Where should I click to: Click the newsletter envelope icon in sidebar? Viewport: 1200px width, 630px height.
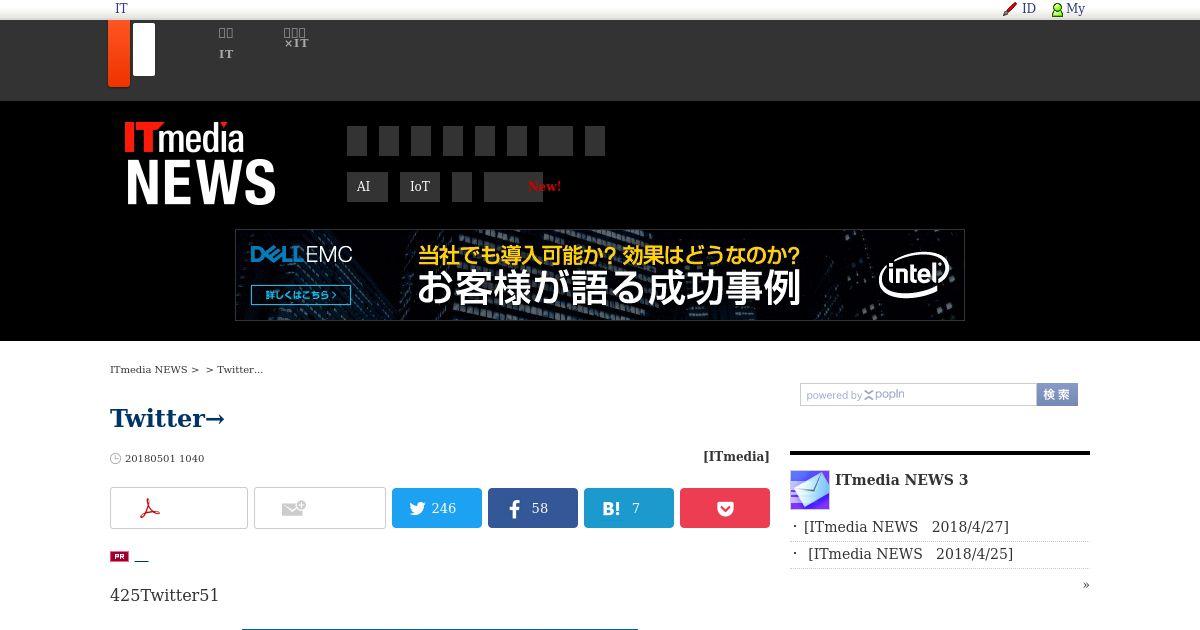coord(810,490)
